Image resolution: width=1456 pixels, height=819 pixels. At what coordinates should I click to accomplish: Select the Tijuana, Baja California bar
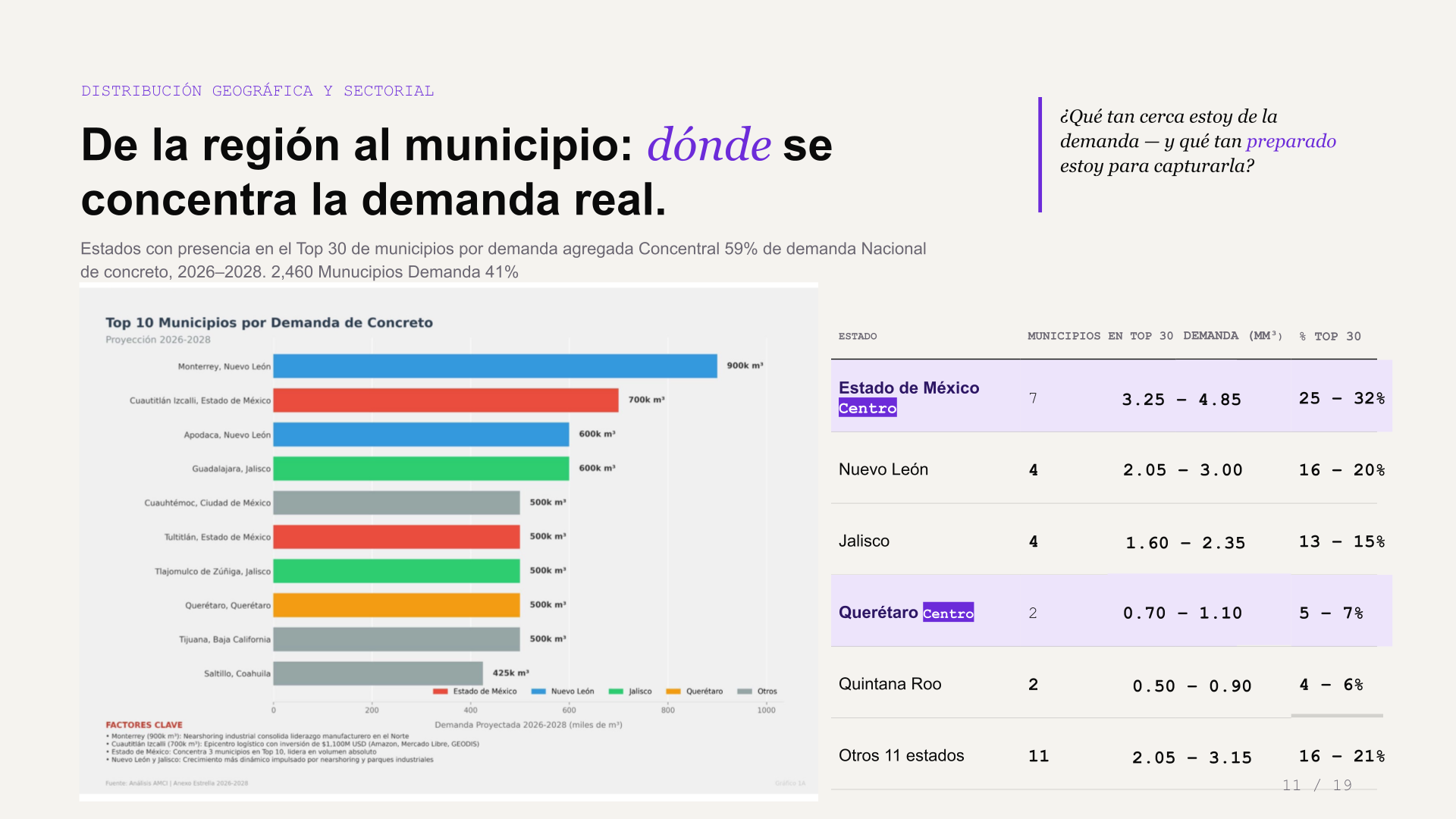click(397, 639)
